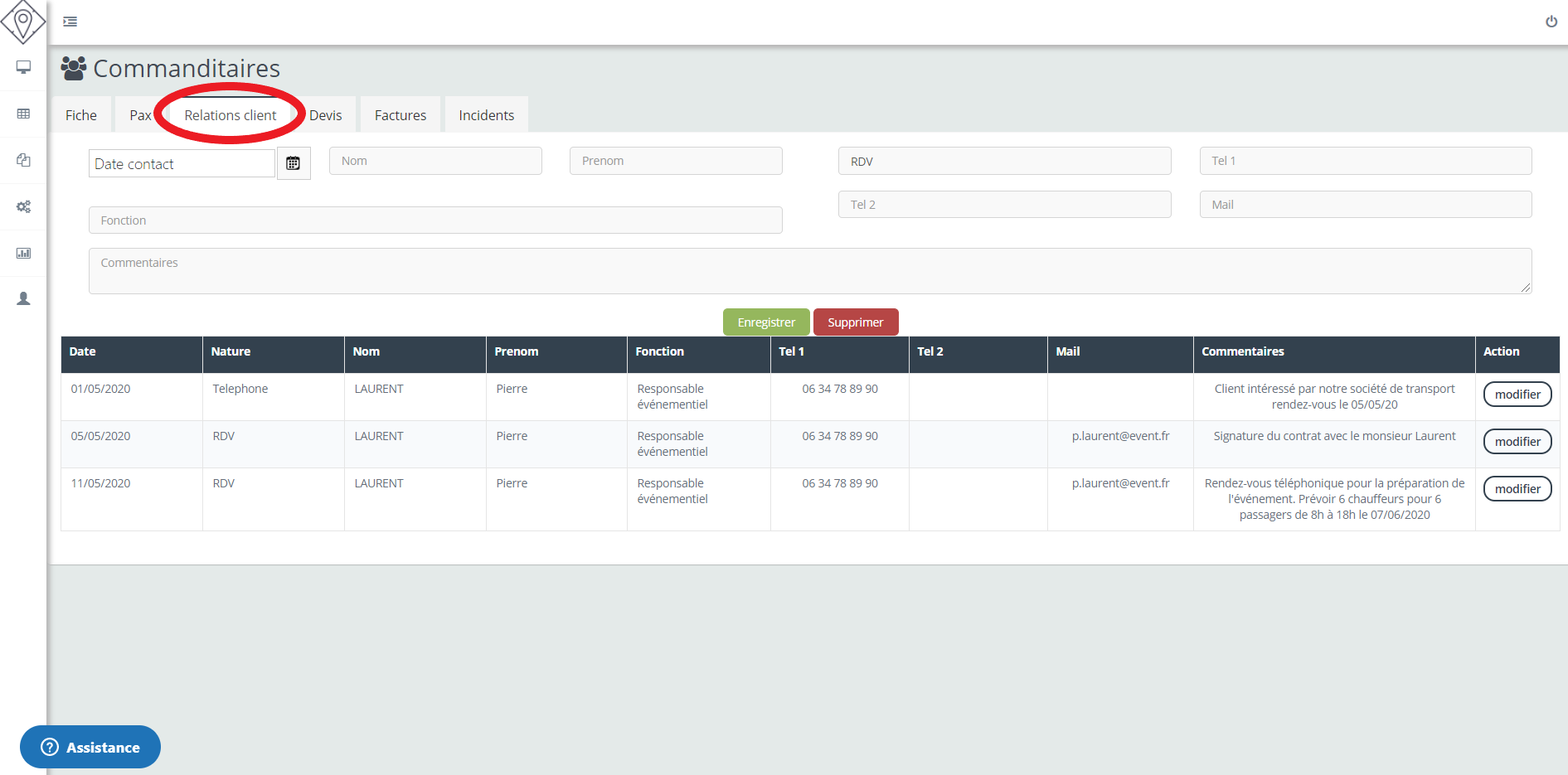
Task: Click the red Supprimer button
Action: 855,322
